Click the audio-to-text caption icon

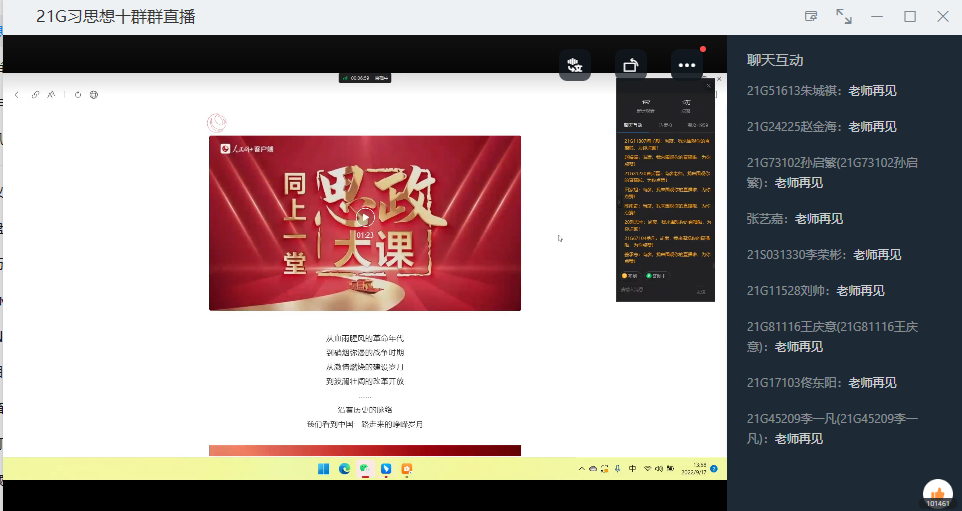click(x=575, y=66)
